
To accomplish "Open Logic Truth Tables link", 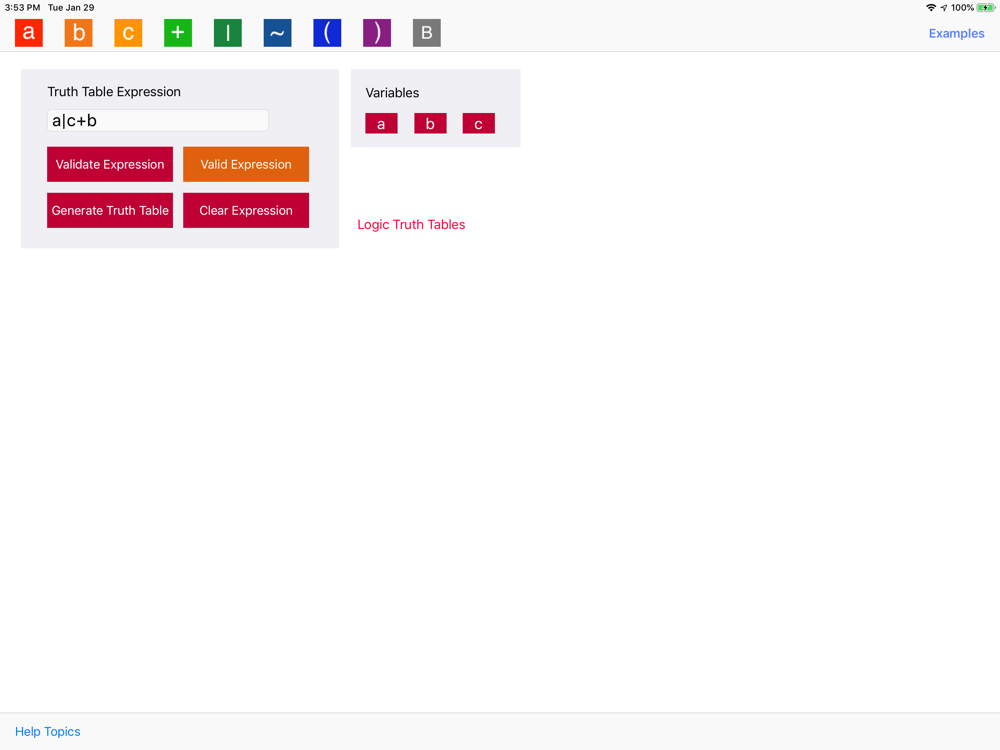I will 411,224.
